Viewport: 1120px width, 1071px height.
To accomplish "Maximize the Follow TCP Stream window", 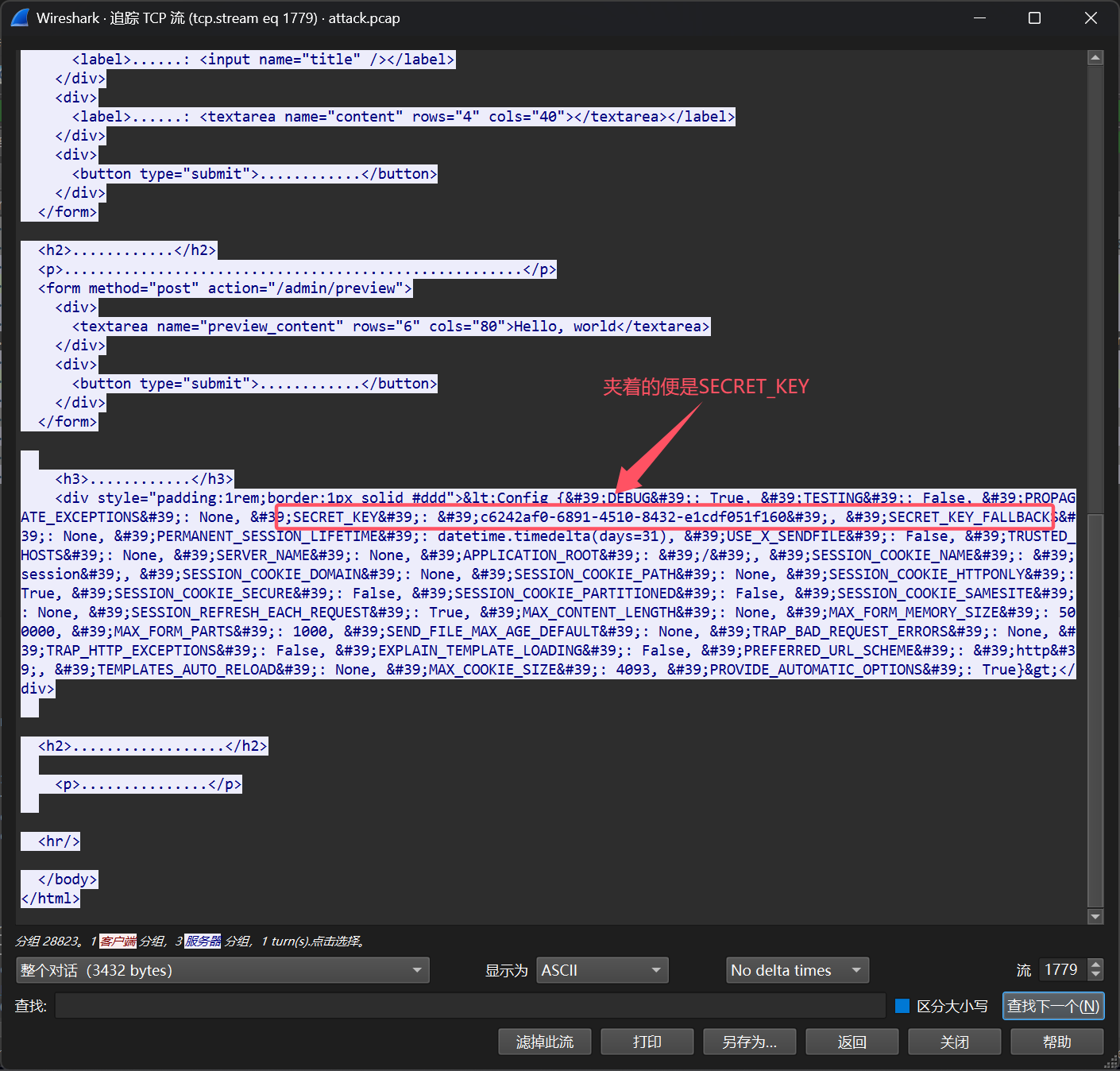I will [1034, 17].
